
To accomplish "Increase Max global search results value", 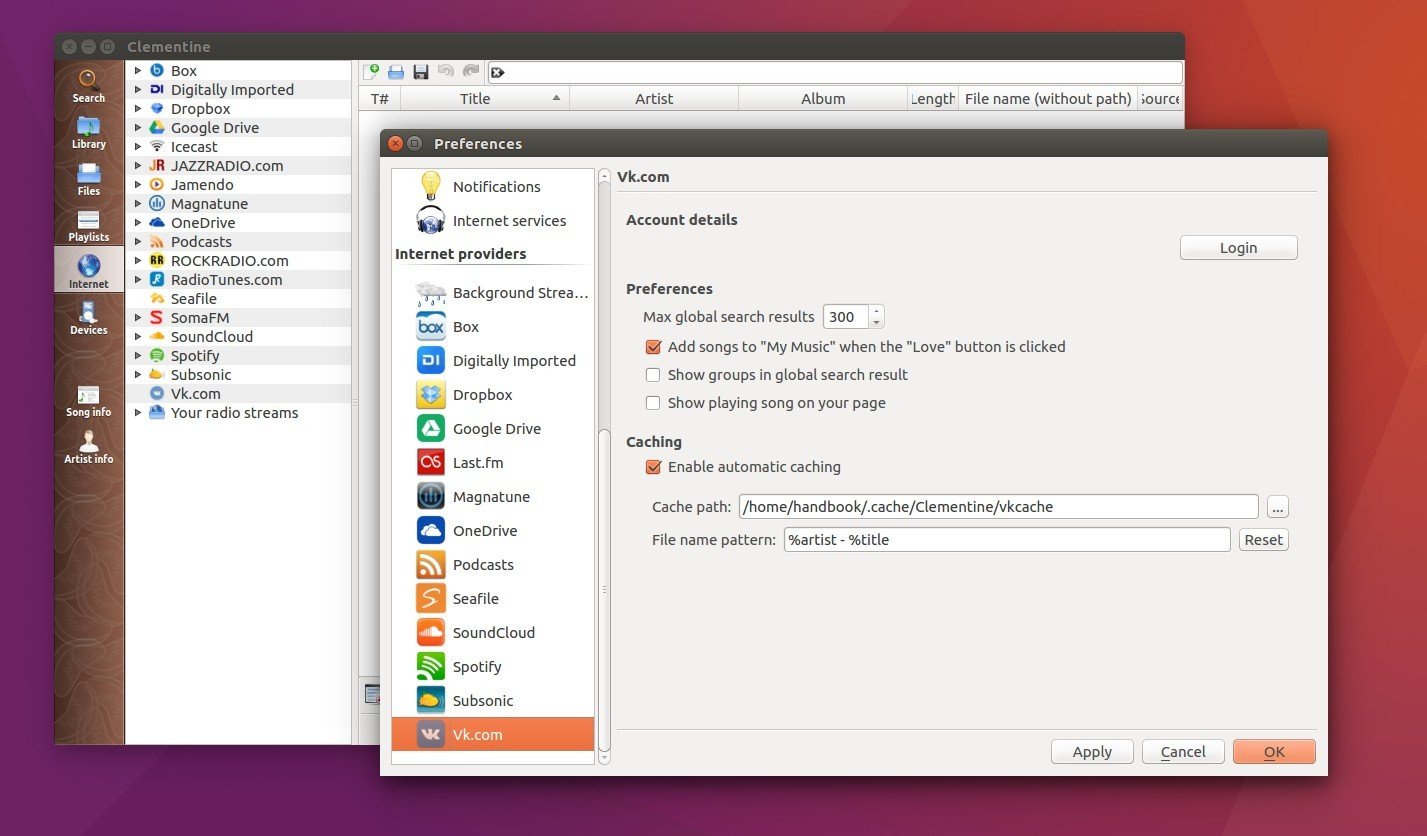I will point(877,311).
